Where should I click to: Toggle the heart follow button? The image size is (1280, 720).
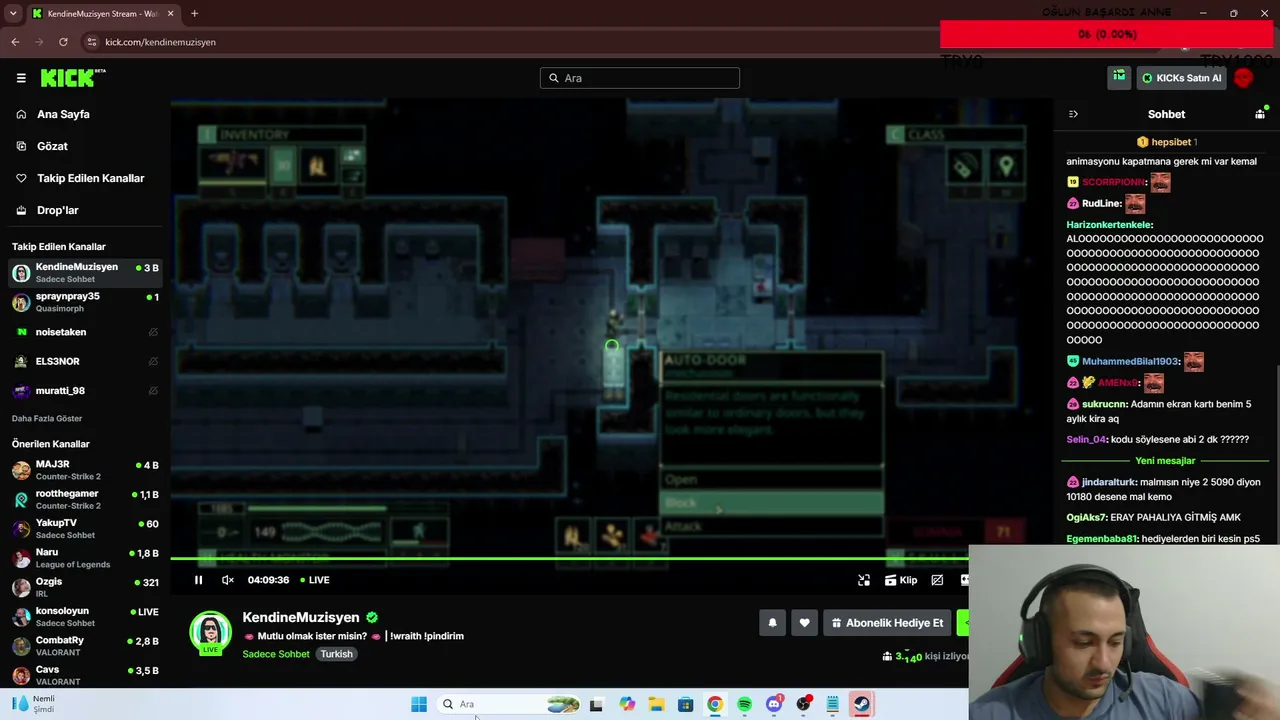point(804,623)
